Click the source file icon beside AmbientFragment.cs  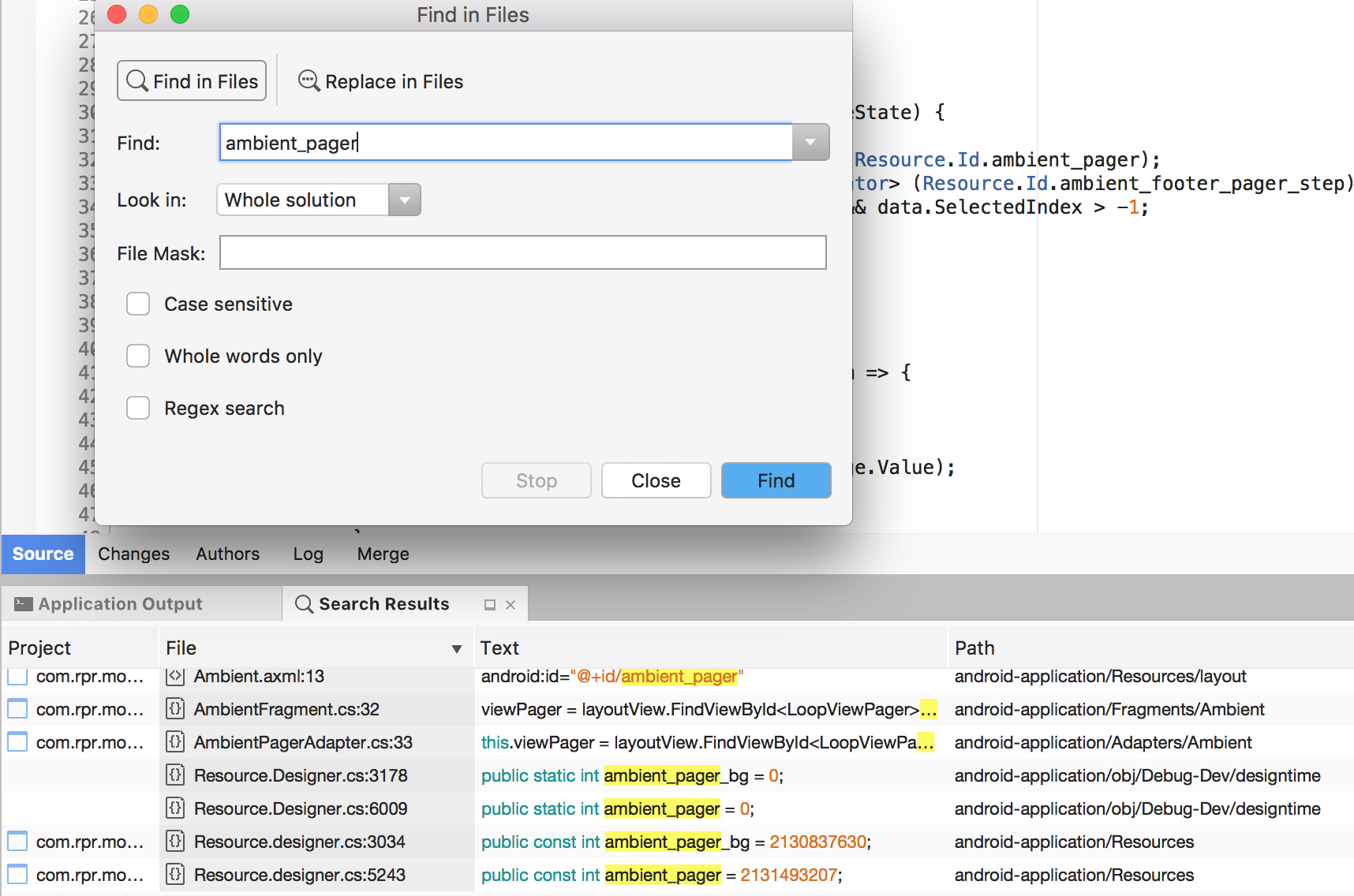(174, 709)
